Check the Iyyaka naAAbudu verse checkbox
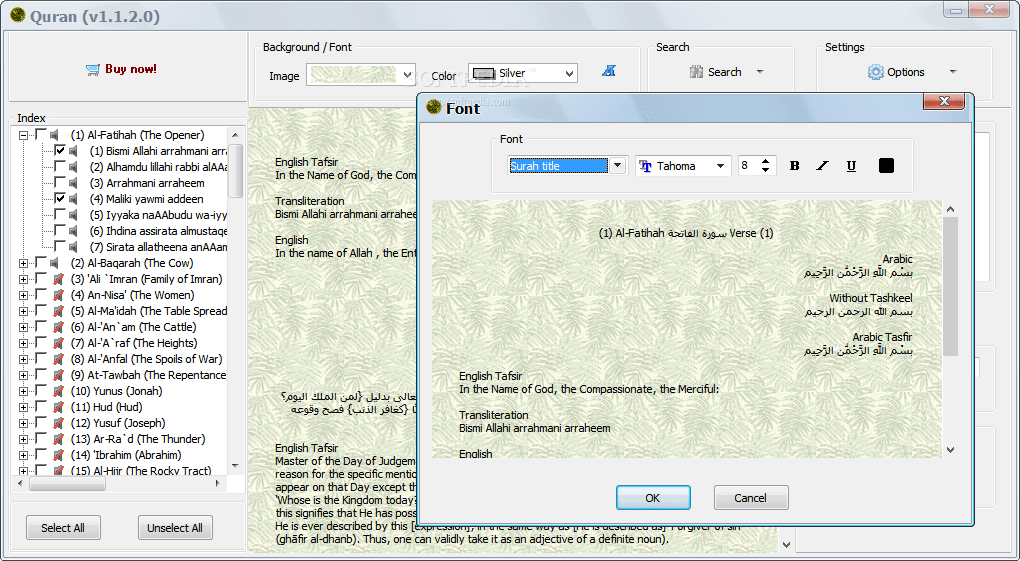The image size is (1020, 561). [60, 215]
